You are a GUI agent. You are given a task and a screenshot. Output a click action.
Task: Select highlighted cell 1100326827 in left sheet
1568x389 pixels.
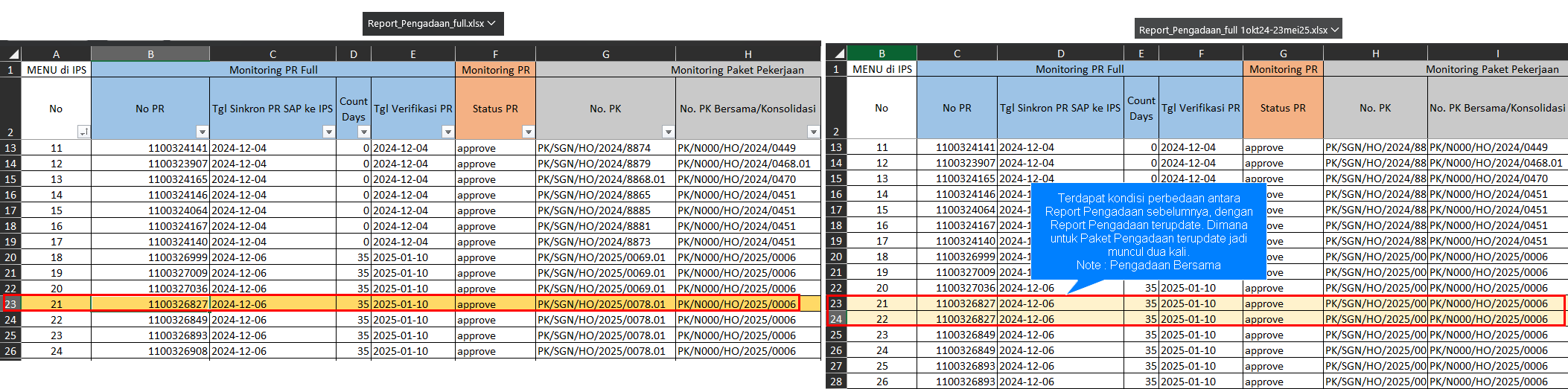click(150, 303)
